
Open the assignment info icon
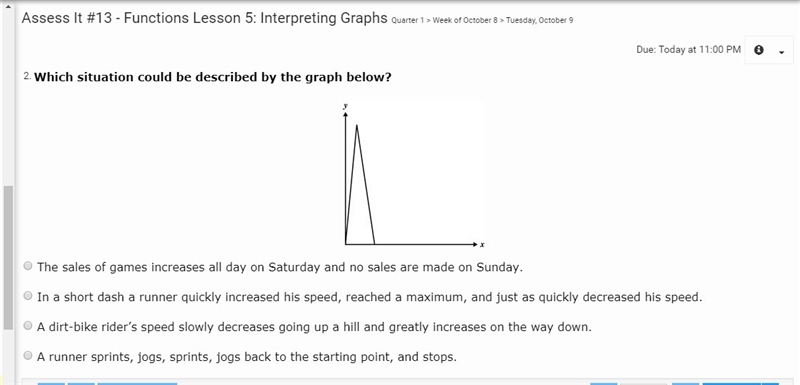click(x=759, y=50)
